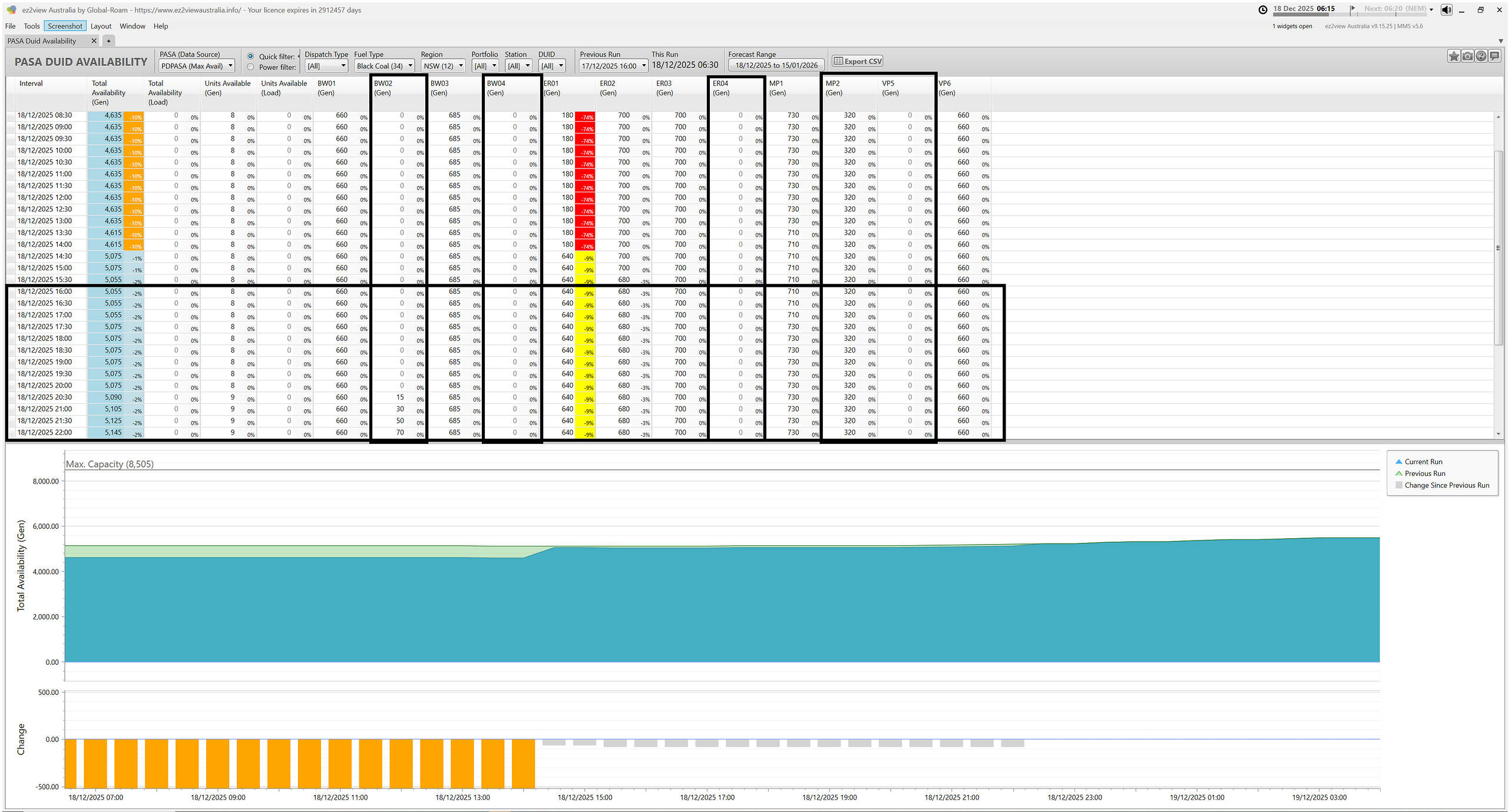
Task: Select the Quick filter radio button
Action: (x=251, y=57)
